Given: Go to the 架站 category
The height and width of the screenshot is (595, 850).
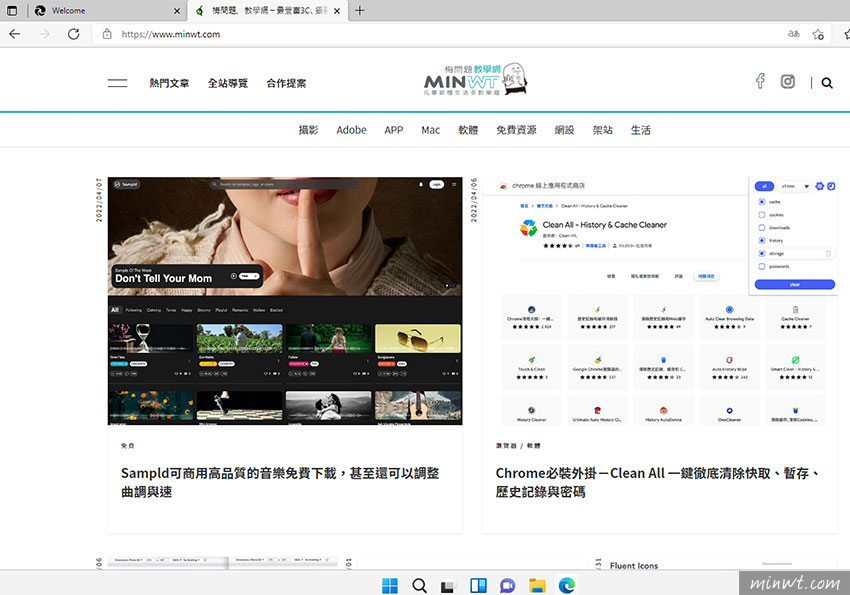Looking at the screenshot, I should point(602,130).
